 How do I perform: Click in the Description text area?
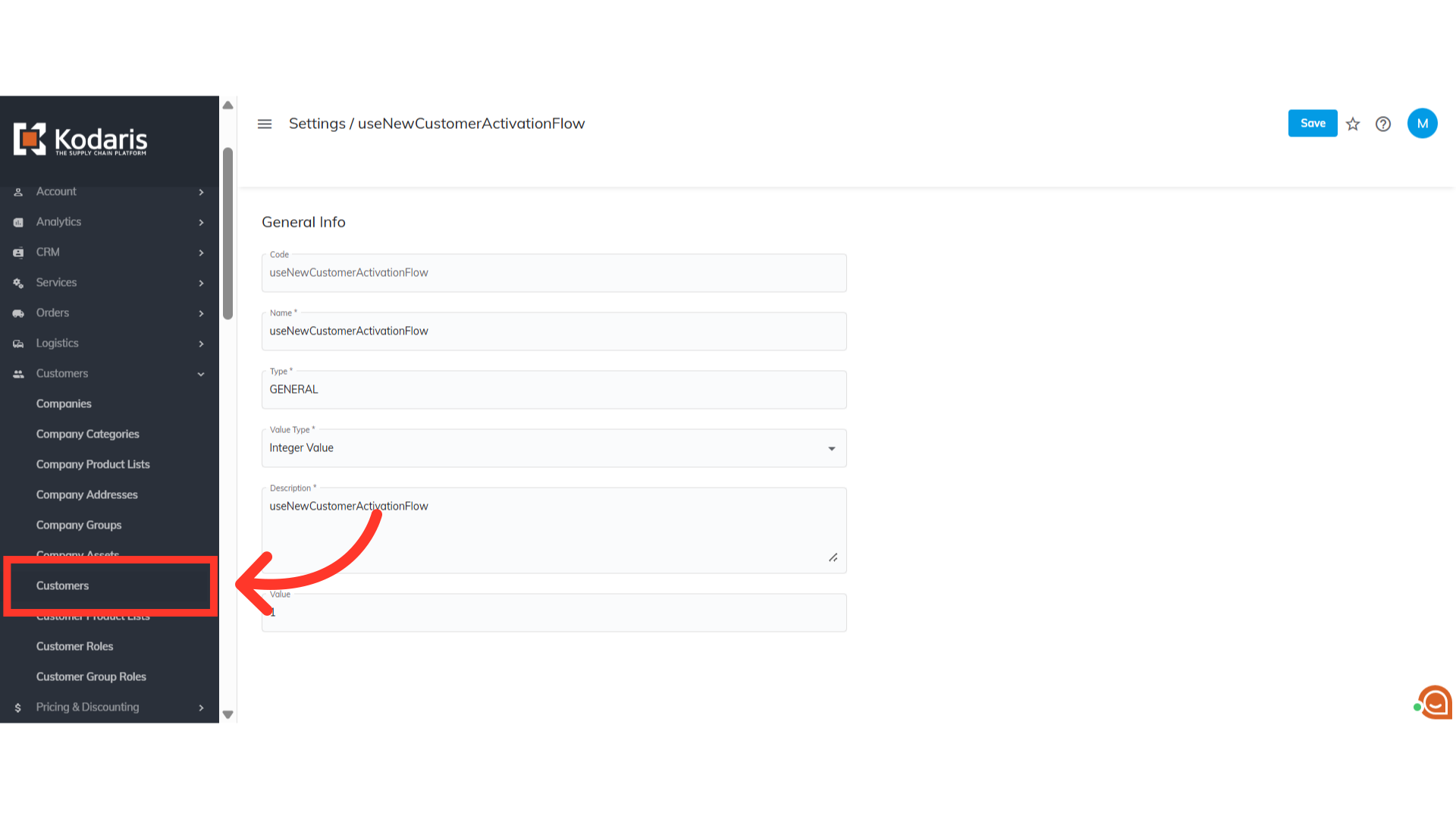coord(554,530)
